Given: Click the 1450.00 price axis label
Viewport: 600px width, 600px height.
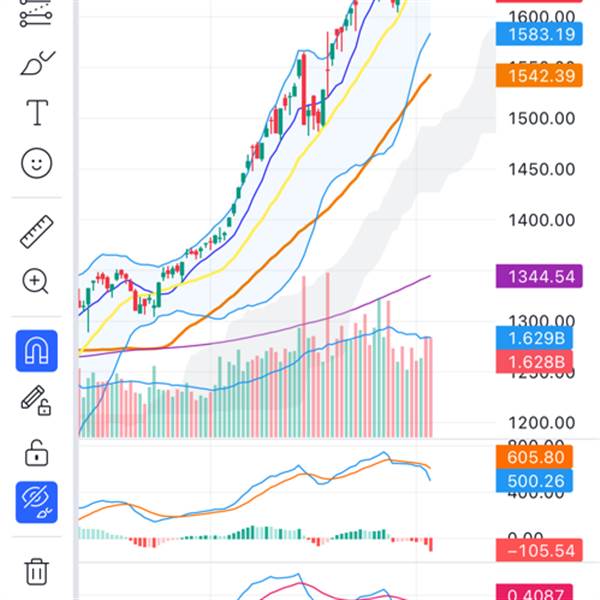Looking at the screenshot, I should tap(541, 169).
